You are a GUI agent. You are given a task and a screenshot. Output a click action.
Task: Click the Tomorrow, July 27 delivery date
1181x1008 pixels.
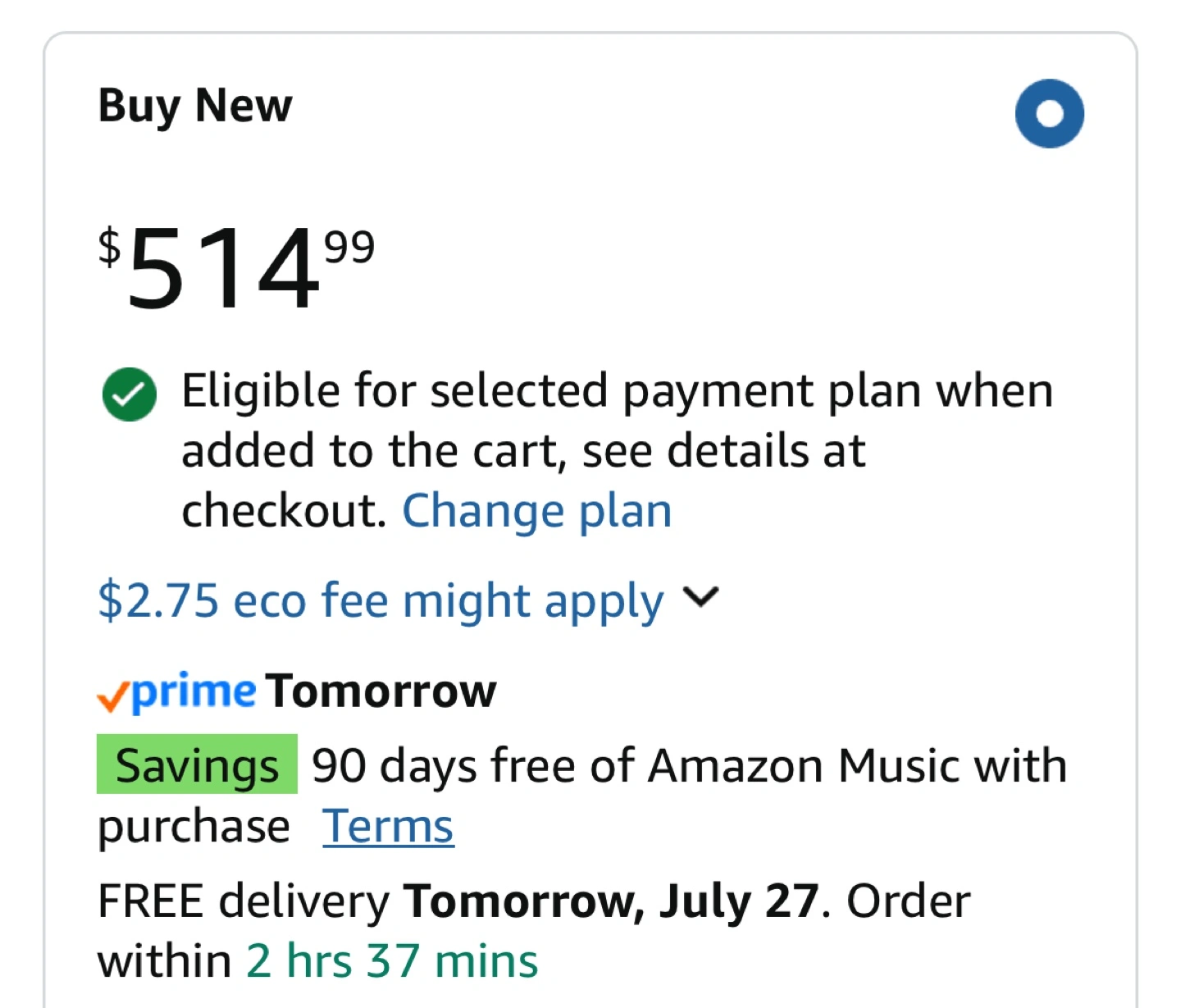(611, 901)
